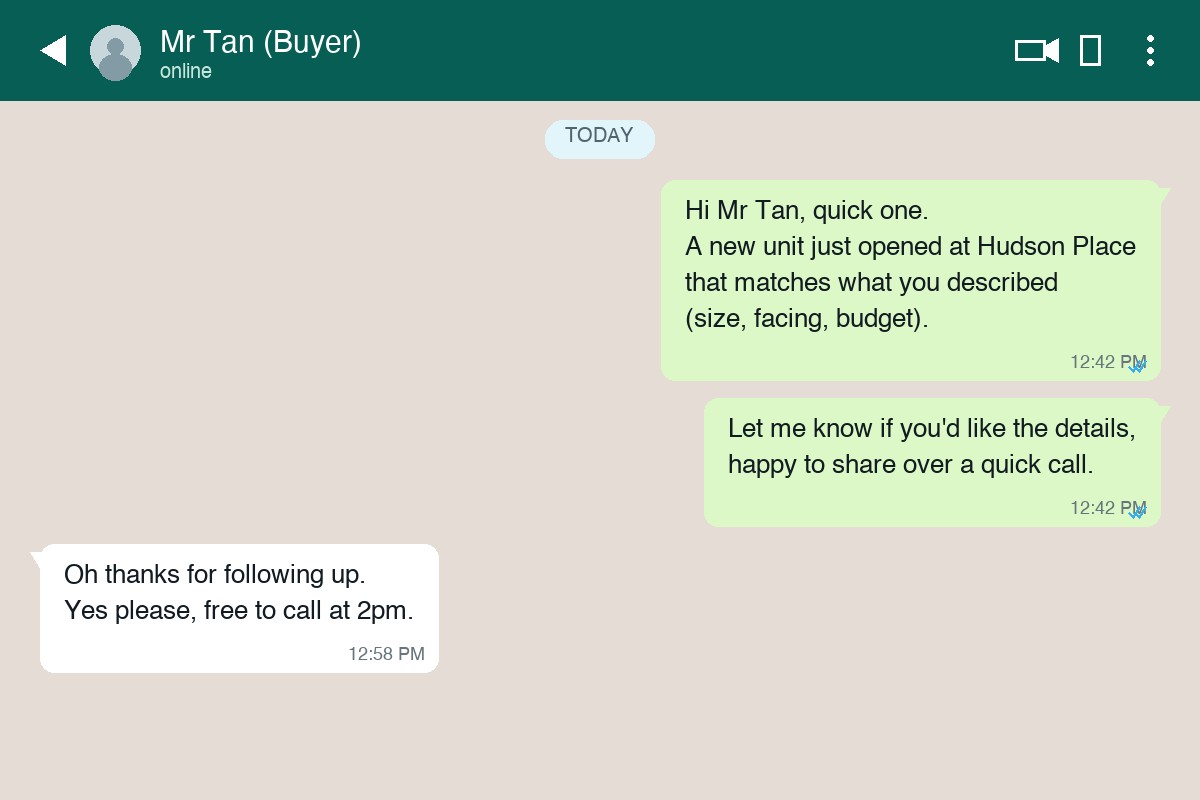This screenshot has width=1200, height=800.
Task: Tap the bubble tail of first green message
Action: [x=1165, y=190]
